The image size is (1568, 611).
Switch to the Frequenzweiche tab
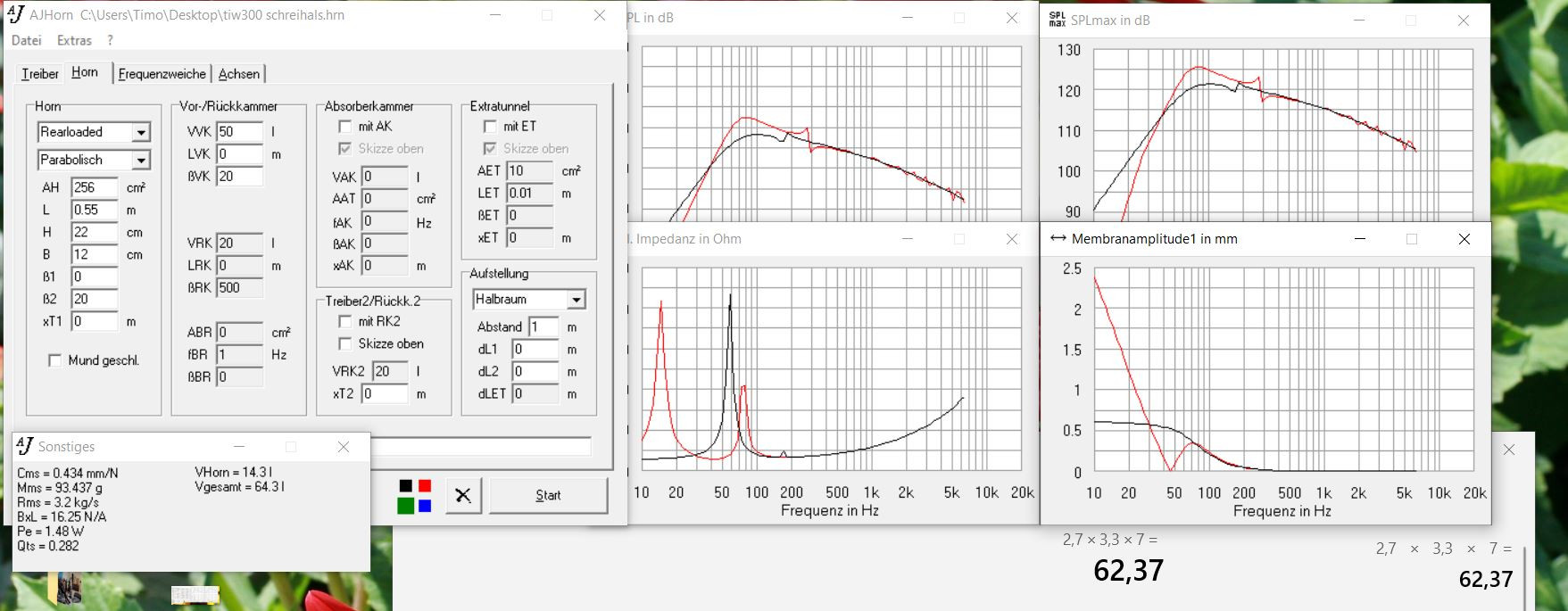click(x=162, y=74)
